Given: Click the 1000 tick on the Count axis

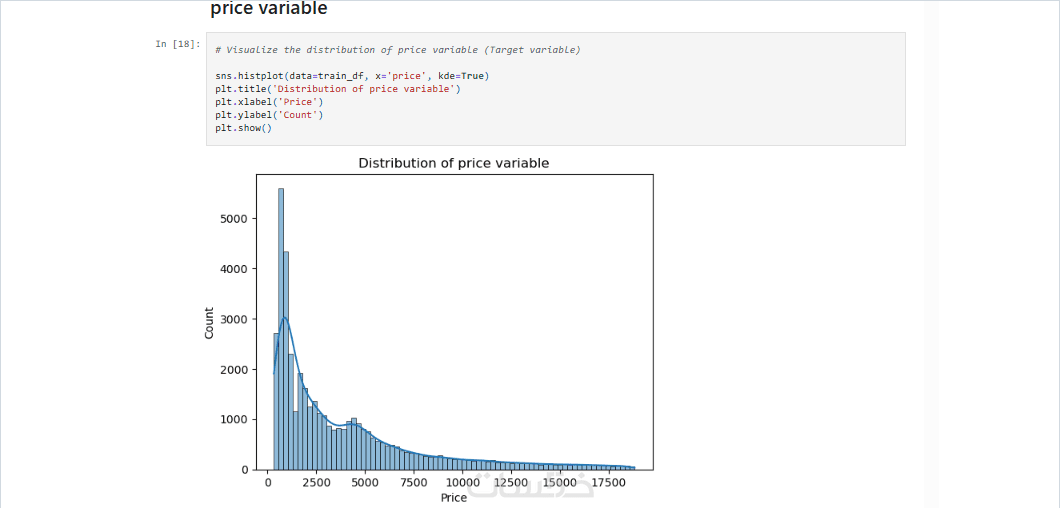Looking at the screenshot, I should [236, 419].
